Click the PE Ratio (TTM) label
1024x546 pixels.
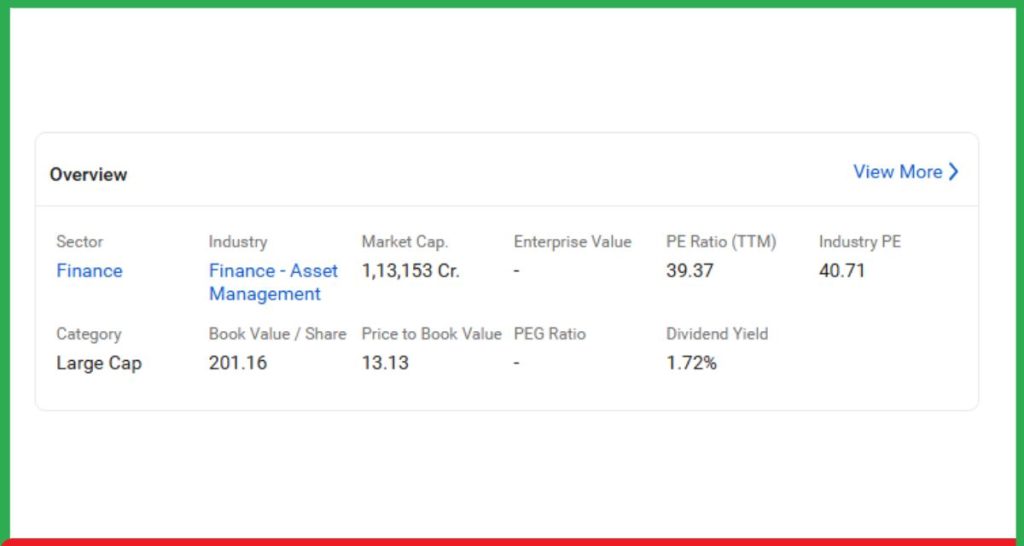(721, 241)
